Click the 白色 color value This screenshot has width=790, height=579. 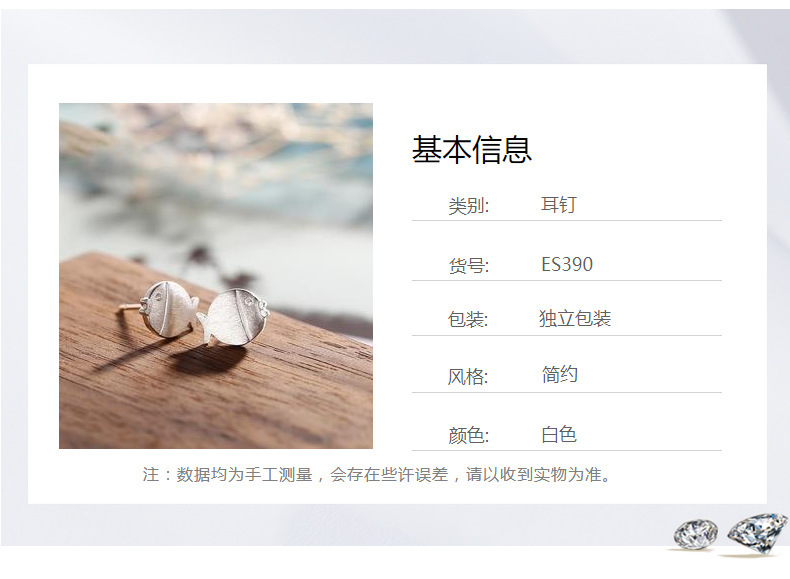click(x=559, y=434)
